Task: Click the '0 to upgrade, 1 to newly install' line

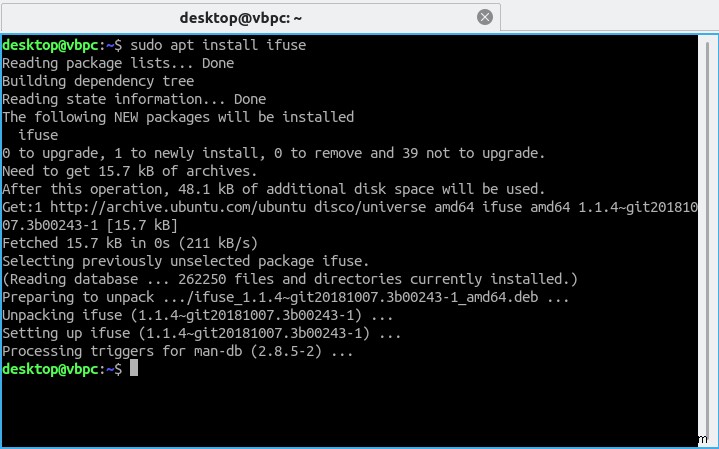Action: coord(274,153)
